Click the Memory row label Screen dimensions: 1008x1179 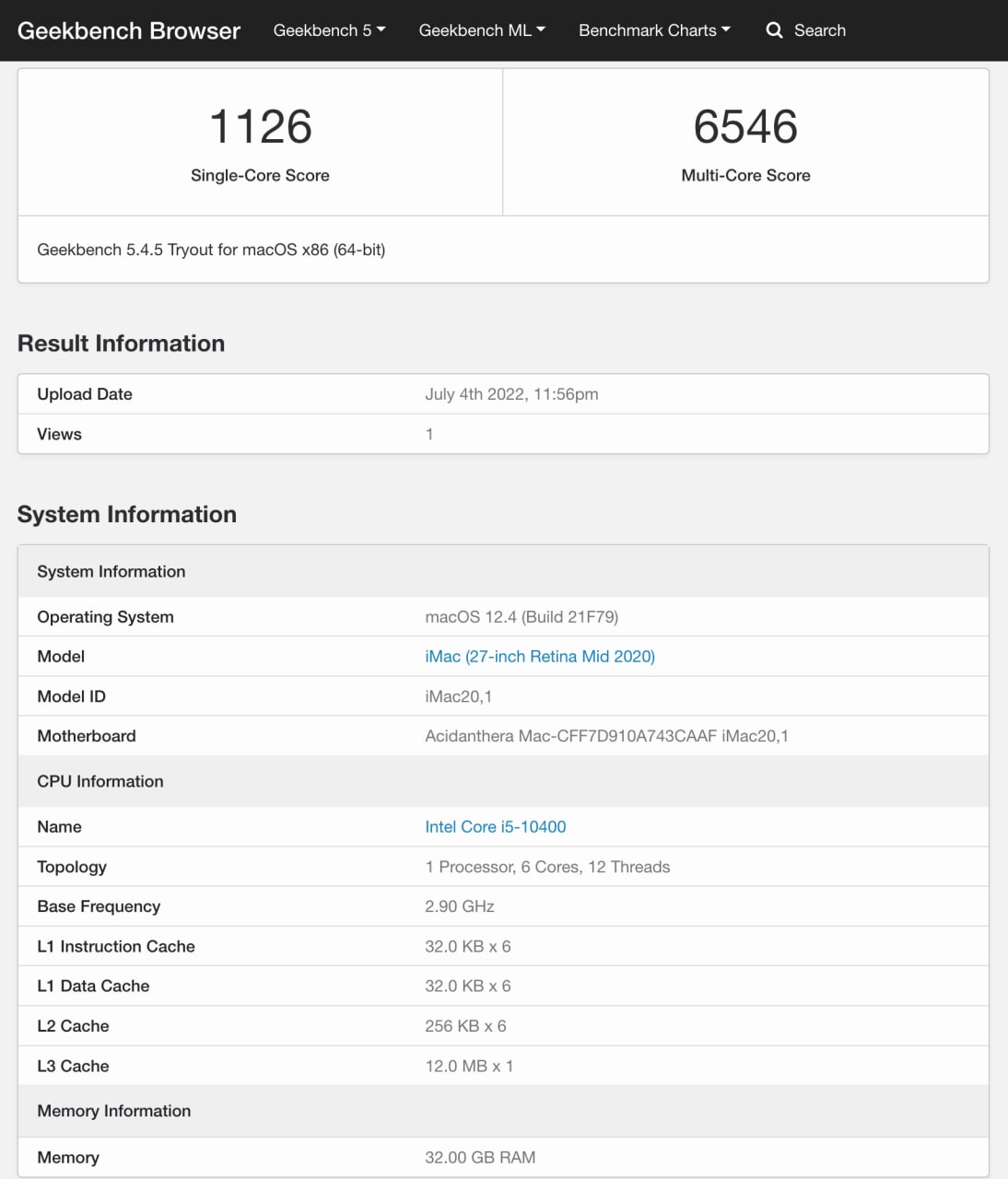coord(68,1158)
